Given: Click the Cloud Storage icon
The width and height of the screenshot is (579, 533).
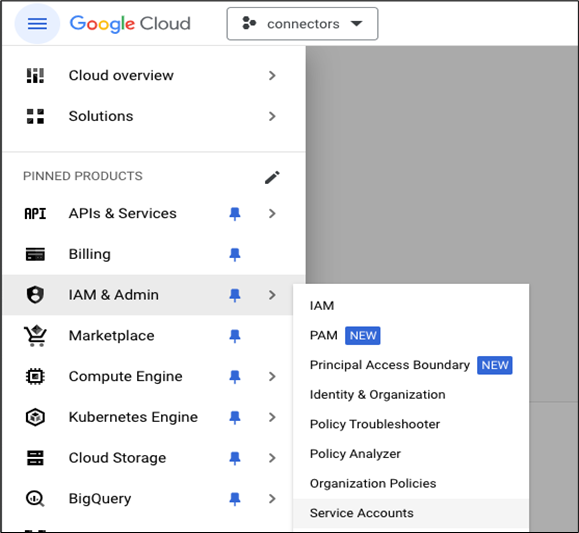Looking at the screenshot, I should 35,458.
